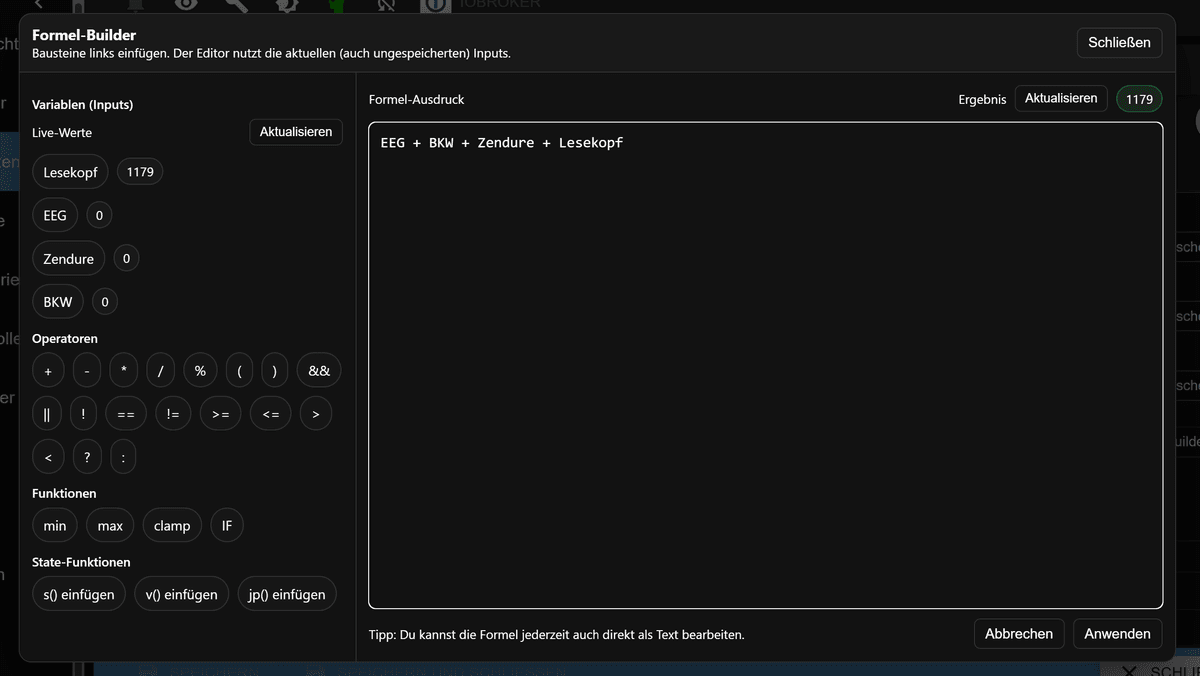Click the Ergebnis value badge 1179

1139,99
